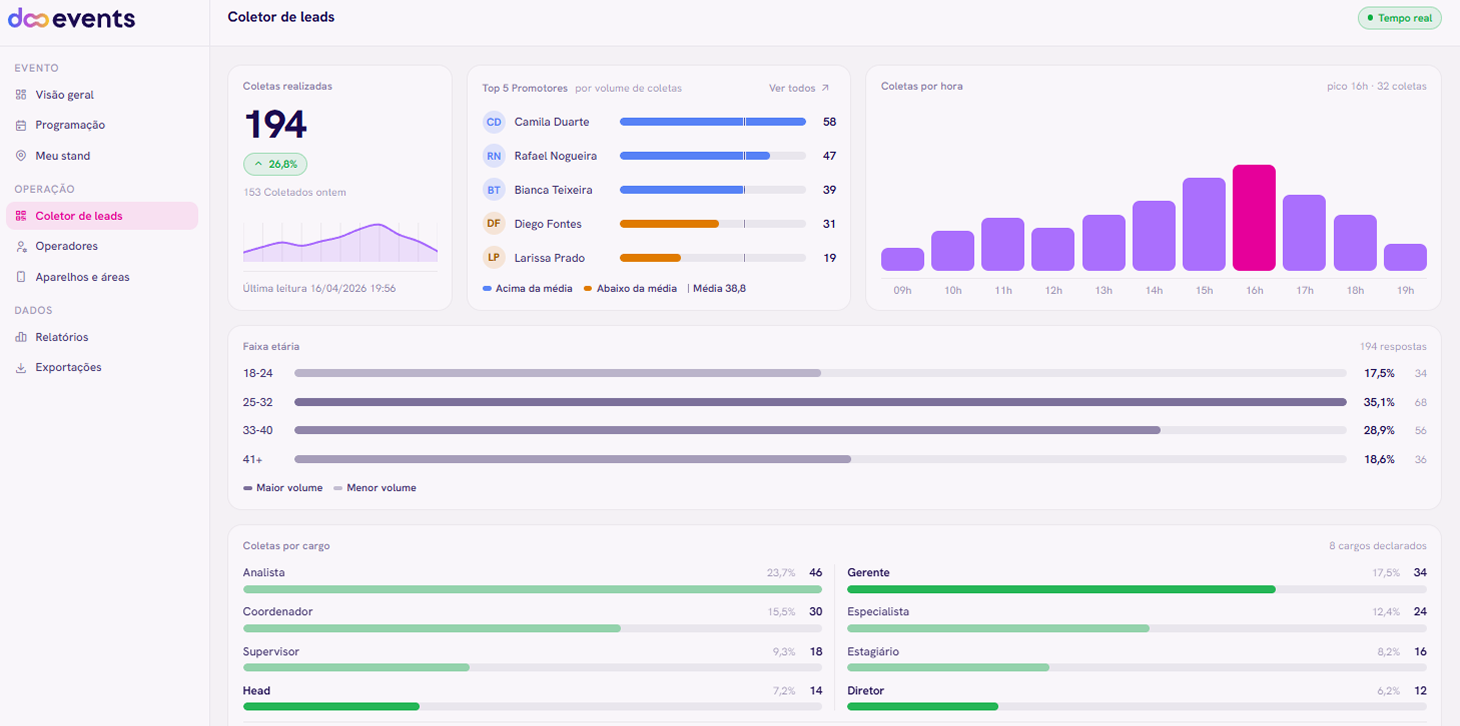Click the Visão geral grid icon

[21, 95]
